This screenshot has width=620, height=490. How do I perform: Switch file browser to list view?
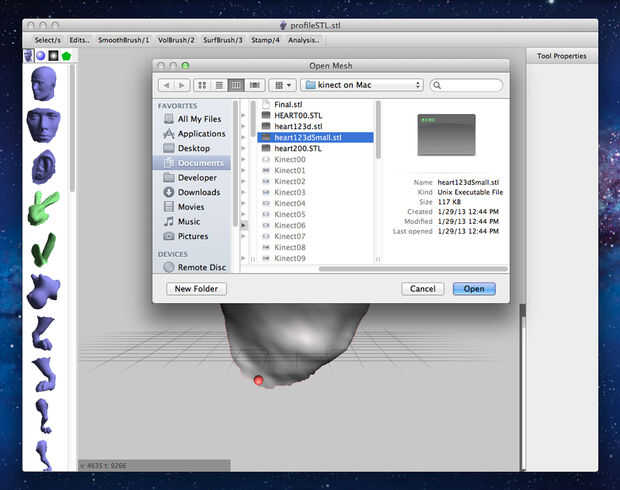219,85
